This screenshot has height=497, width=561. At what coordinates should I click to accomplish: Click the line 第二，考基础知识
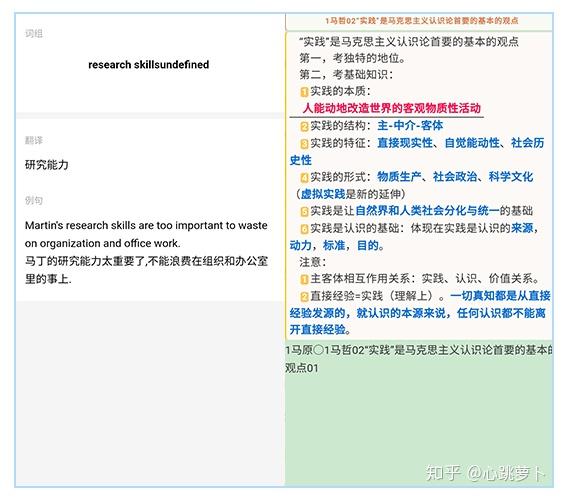point(346,75)
